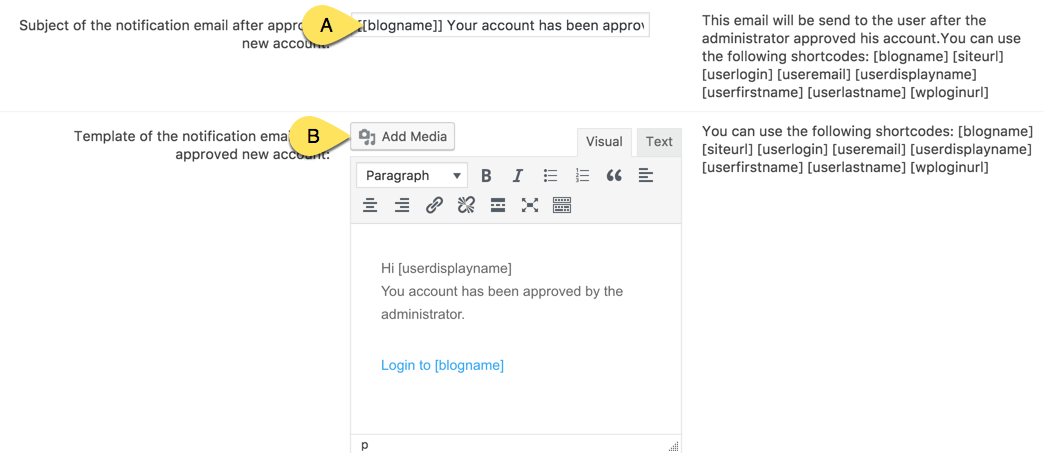Image resolution: width=1046 pixels, height=453 pixels.
Task: Click the insert link icon
Action: click(434, 206)
